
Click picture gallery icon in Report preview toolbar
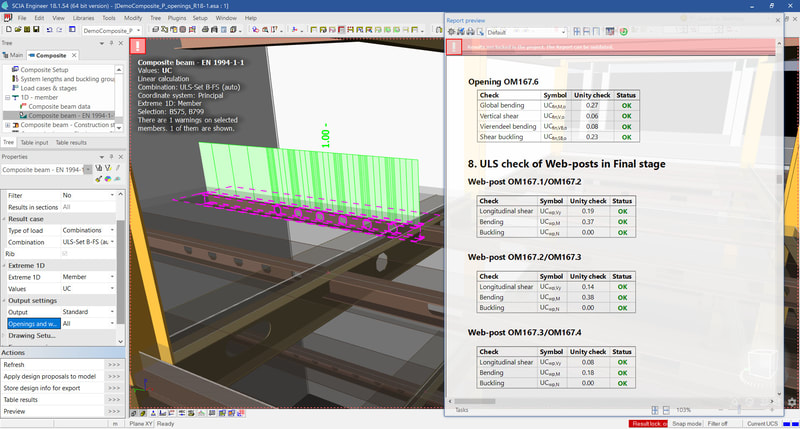(610, 32)
